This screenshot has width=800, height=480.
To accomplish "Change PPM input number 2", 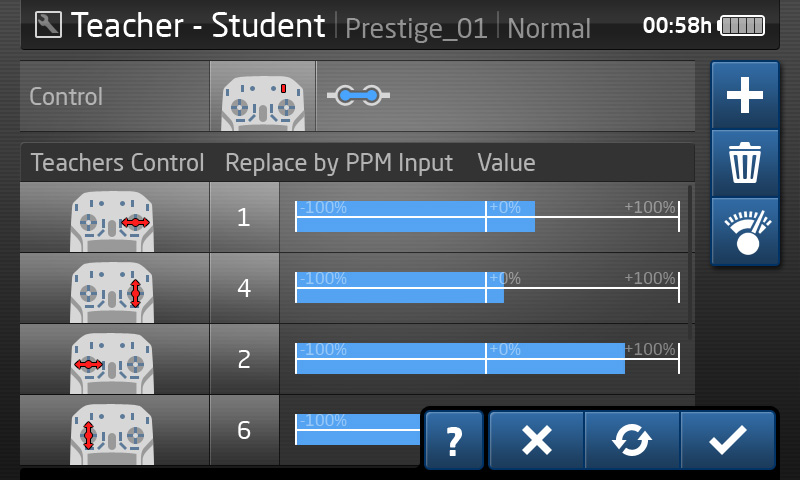I will 244,359.
